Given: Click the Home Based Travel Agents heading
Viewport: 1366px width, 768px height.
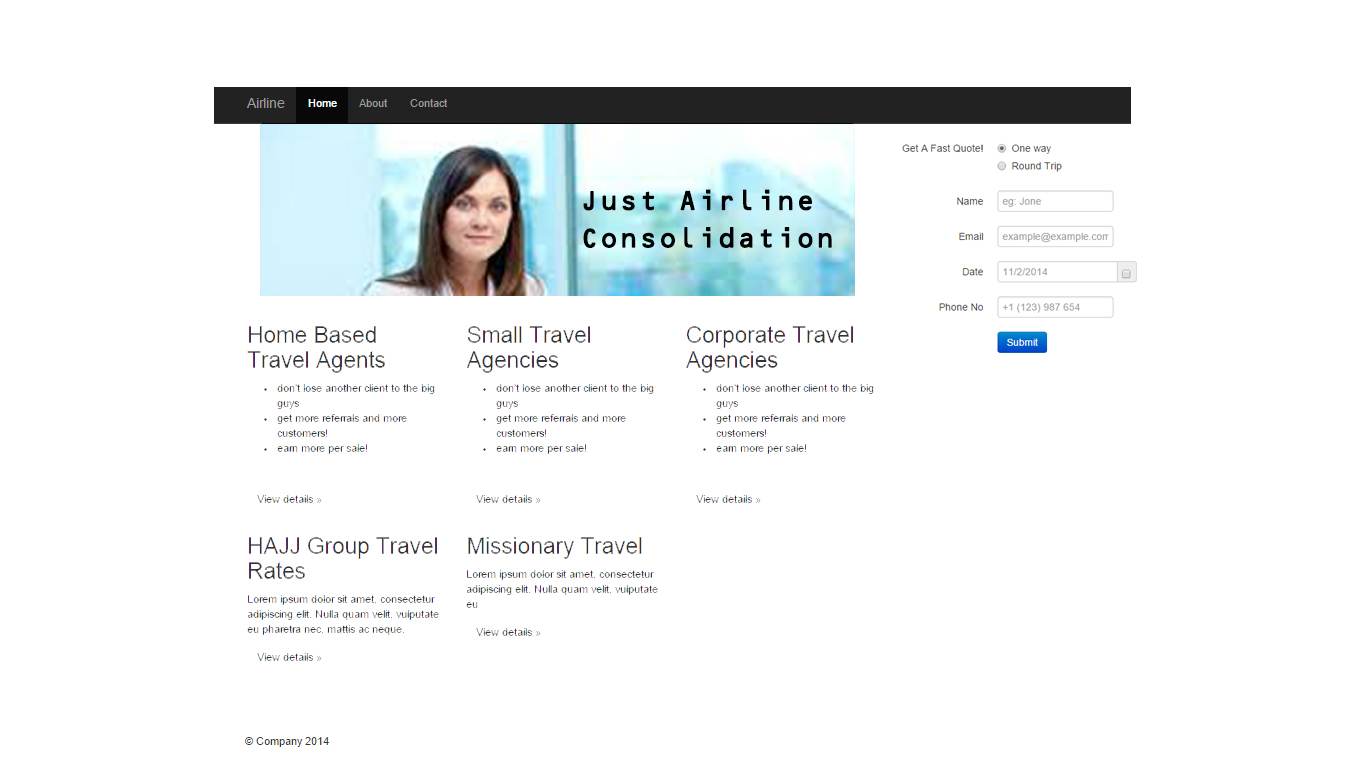Looking at the screenshot, I should point(316,348).
